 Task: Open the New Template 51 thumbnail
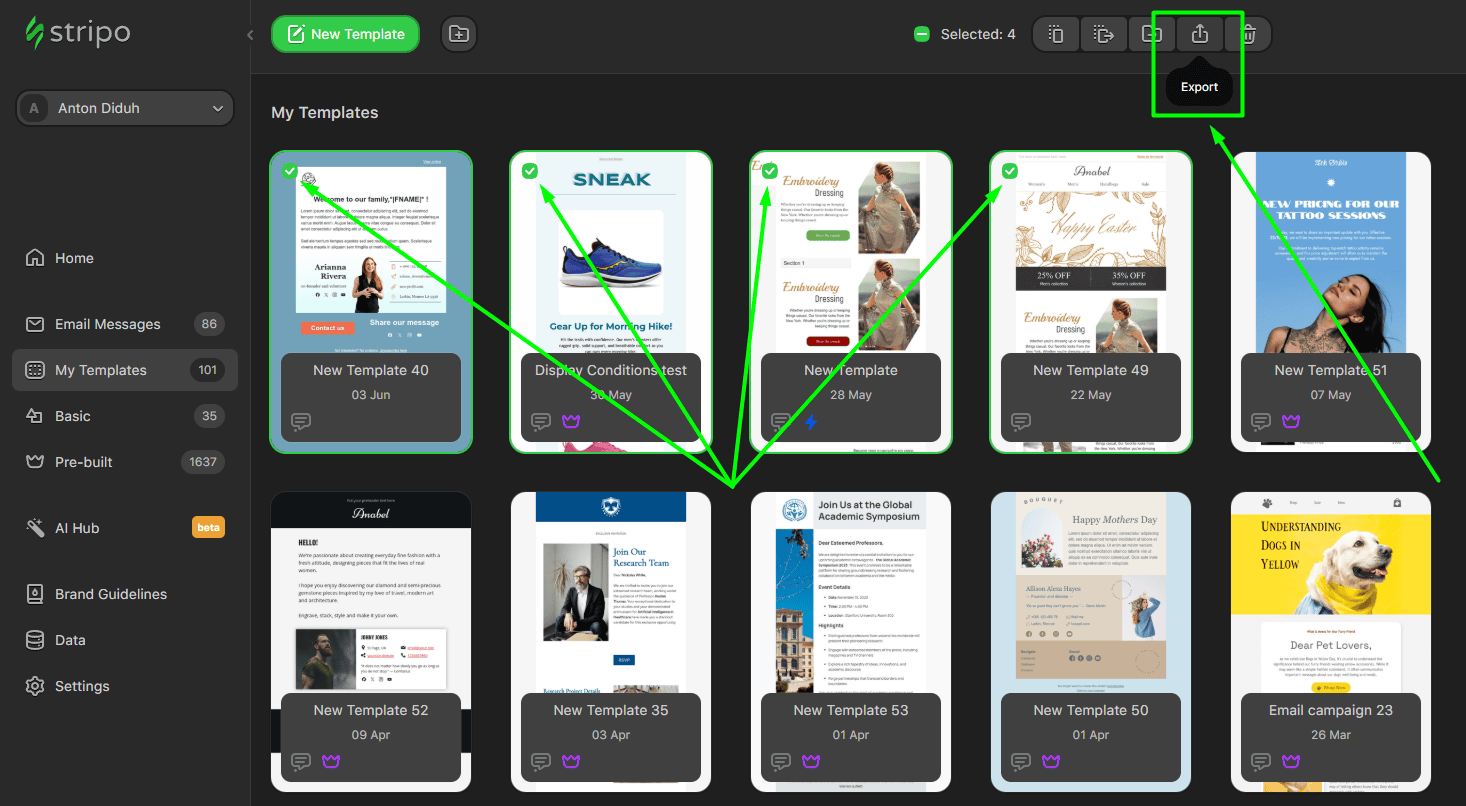point(1330,255)
